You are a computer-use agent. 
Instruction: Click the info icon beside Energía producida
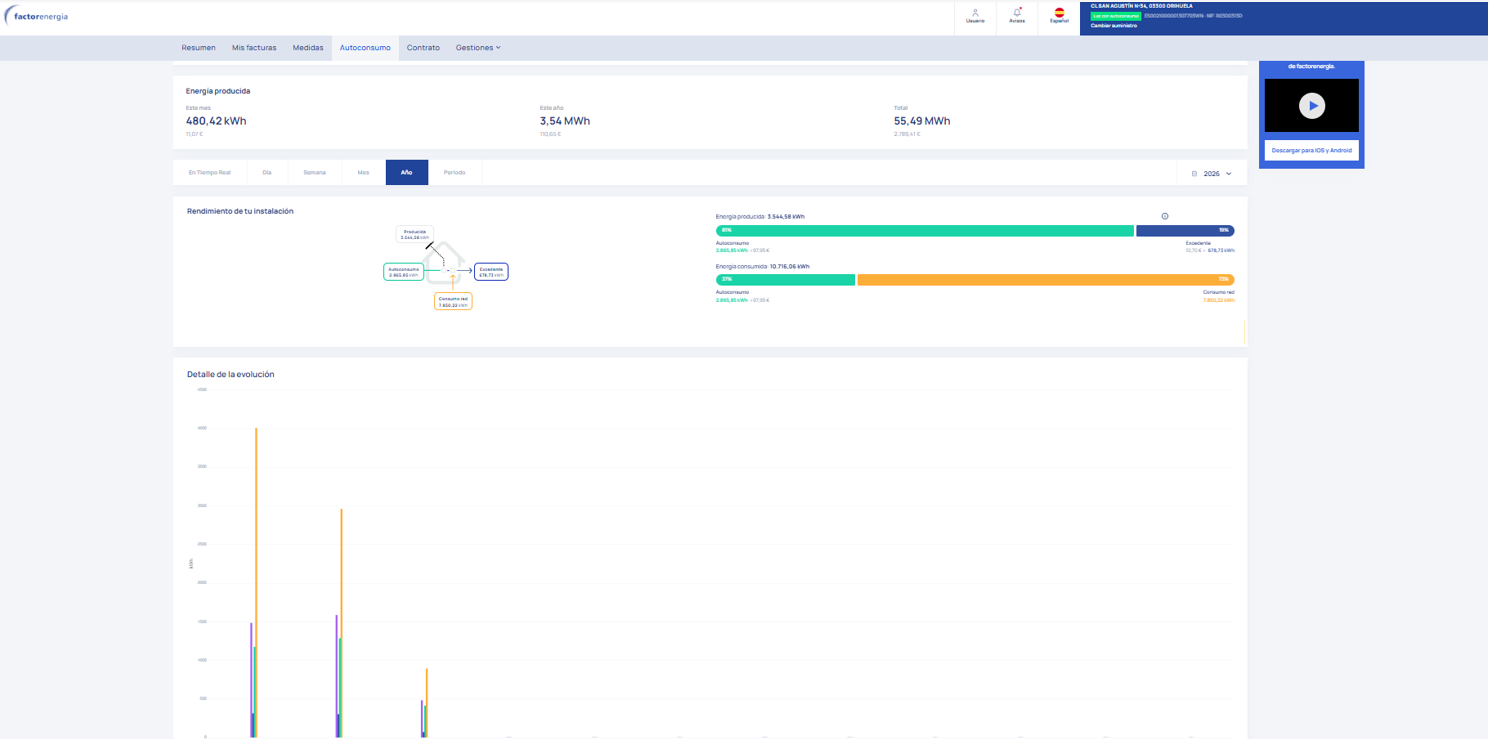pyautogui.click(x=1165, y=216)
